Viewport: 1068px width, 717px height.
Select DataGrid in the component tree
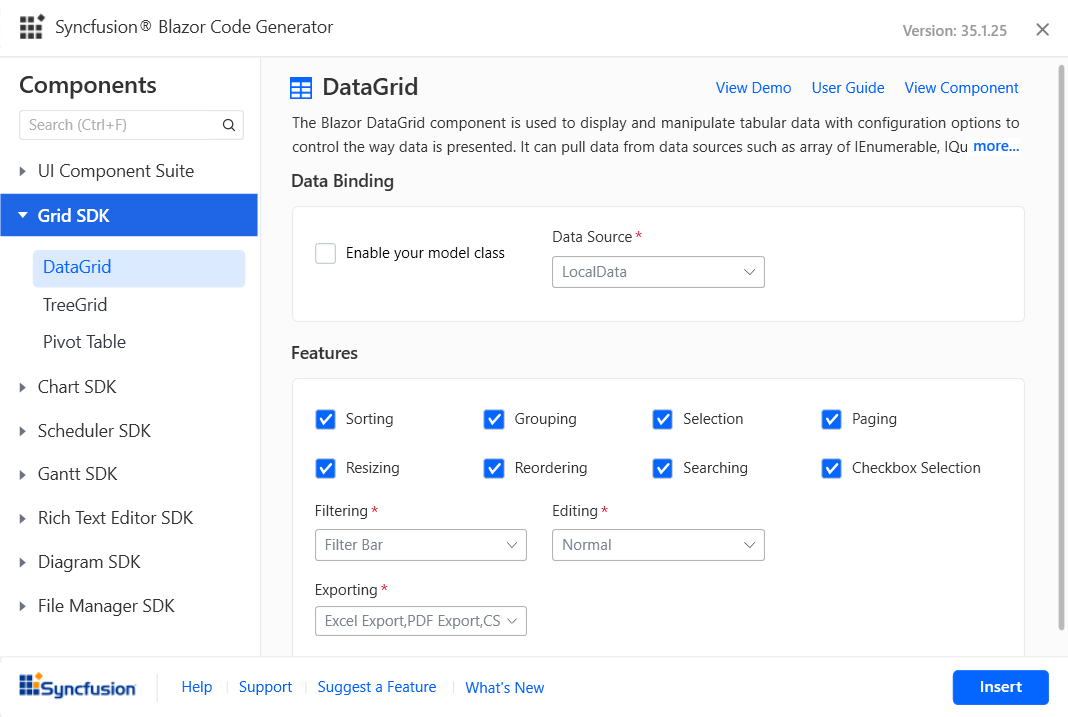139,268
